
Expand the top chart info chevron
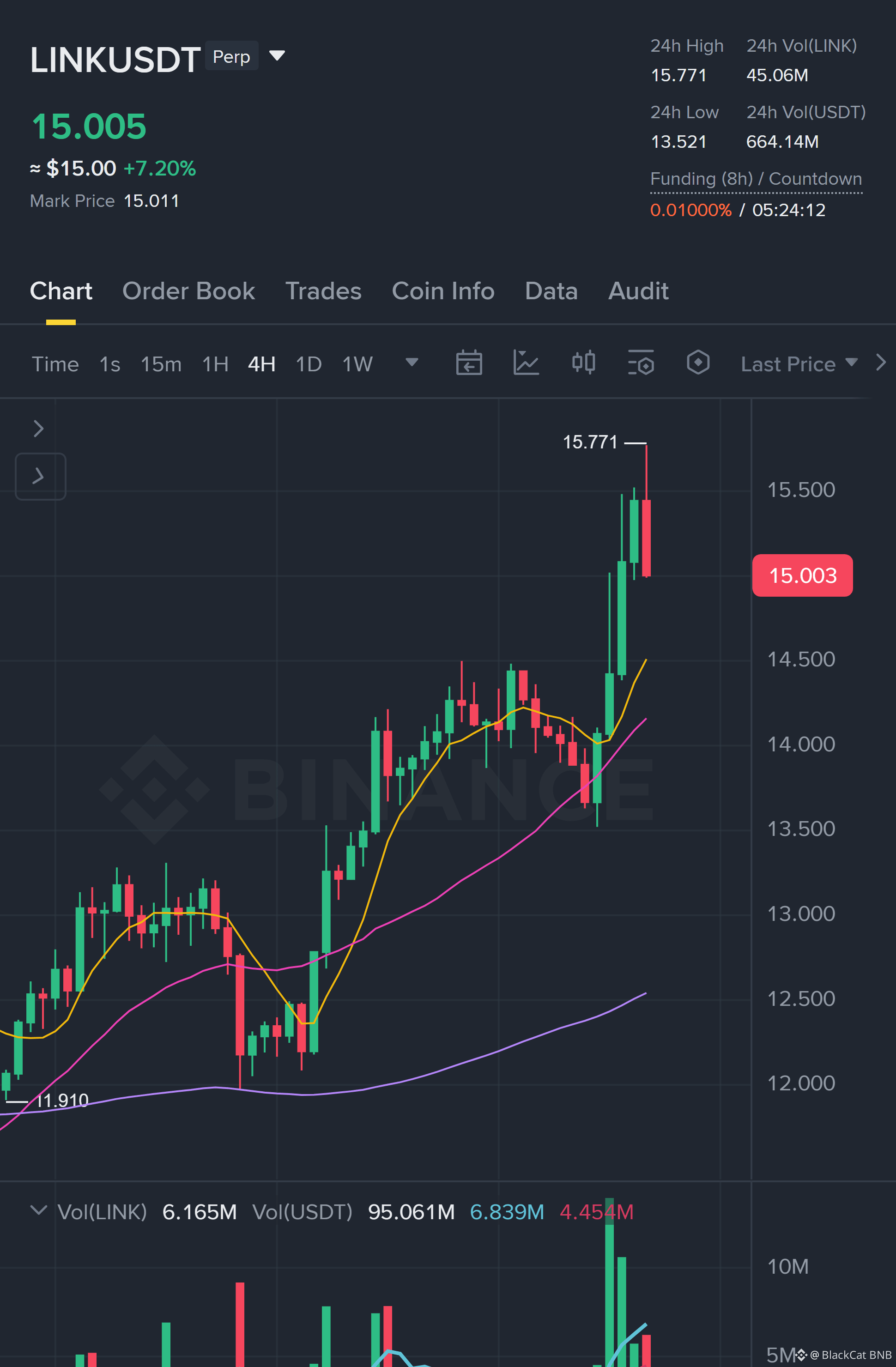coord(38,429)
